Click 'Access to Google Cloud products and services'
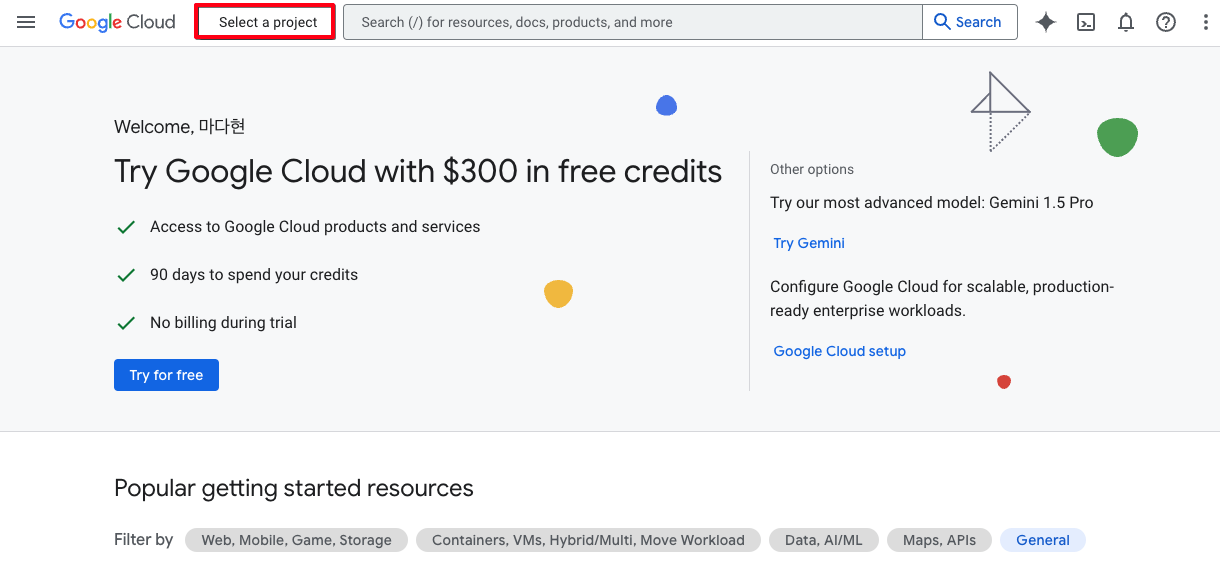The width and height of the screenshot is (1220, 573). tap(315, 227)
